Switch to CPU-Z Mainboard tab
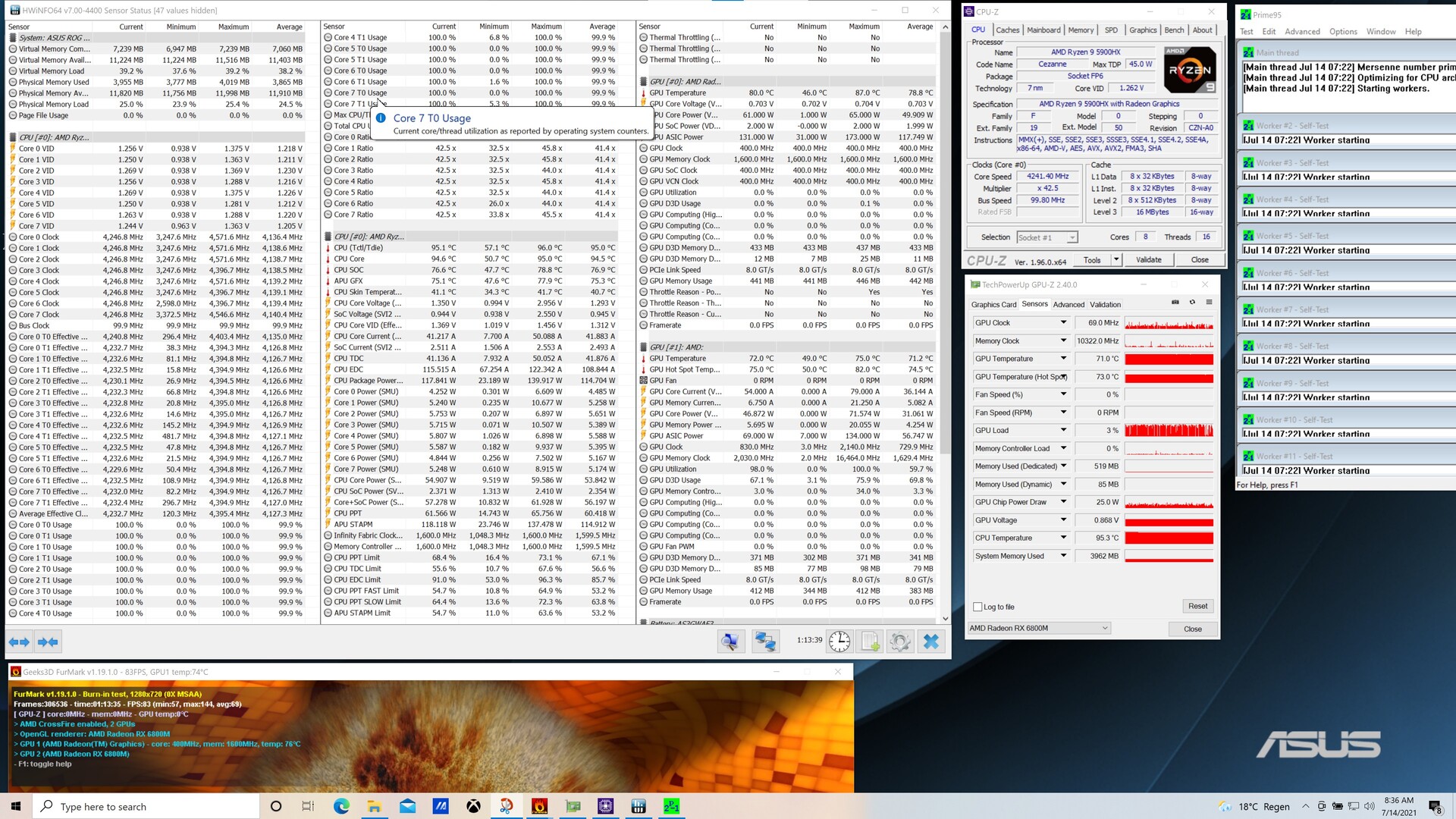The width and height of the screenshot is (1456, 819). tap(1043, 30)
